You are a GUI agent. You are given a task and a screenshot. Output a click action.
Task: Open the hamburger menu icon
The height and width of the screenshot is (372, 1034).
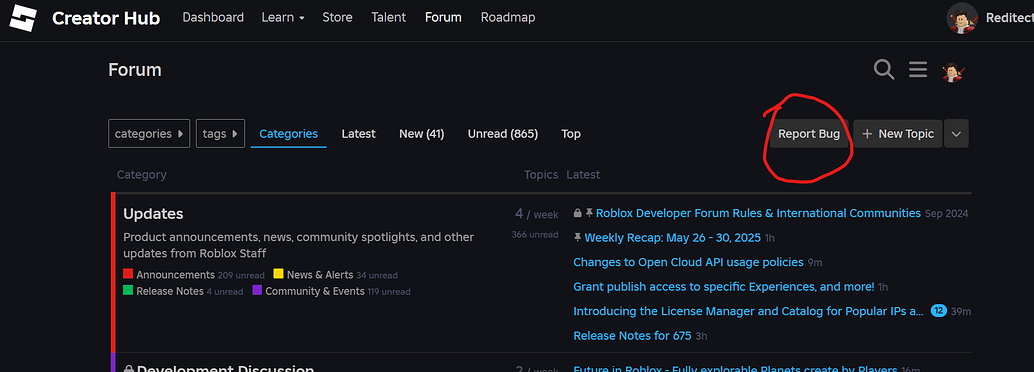[x=918, y=69]
